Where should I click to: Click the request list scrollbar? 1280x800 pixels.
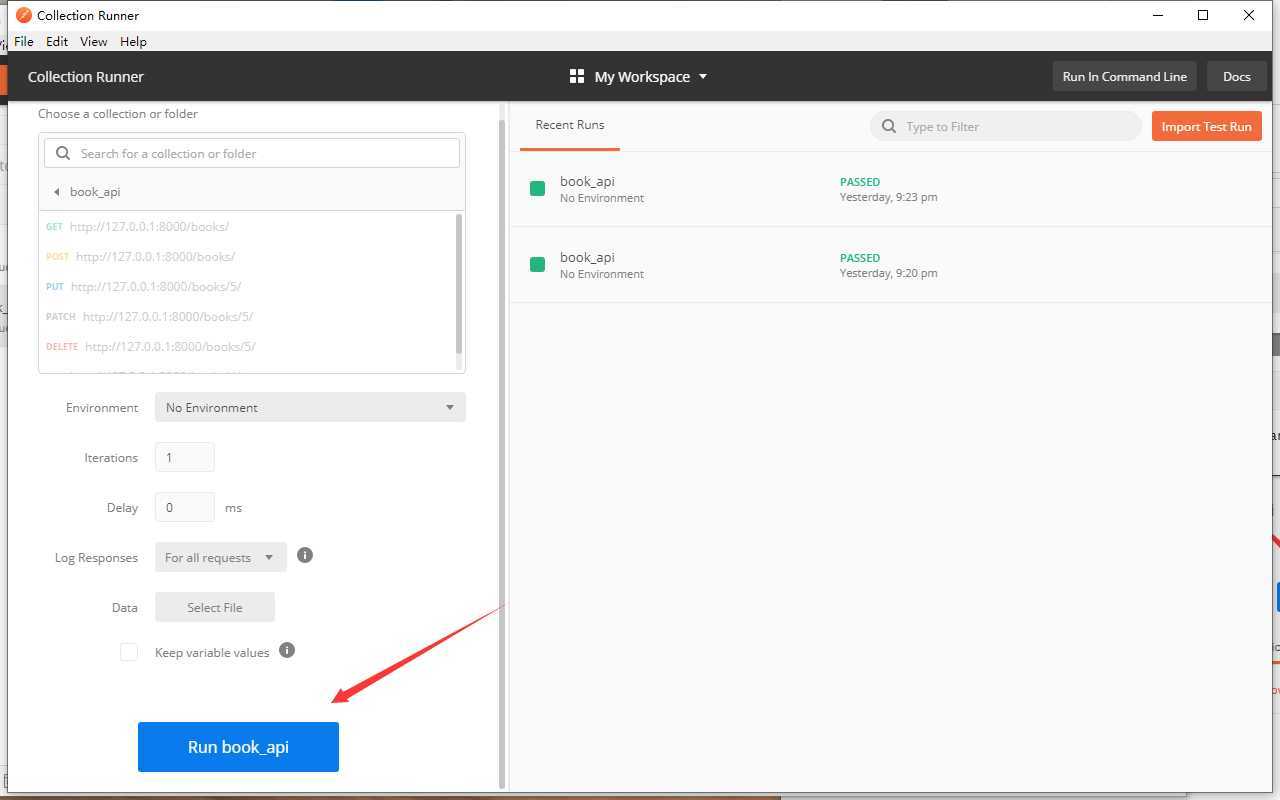(459, 284)
